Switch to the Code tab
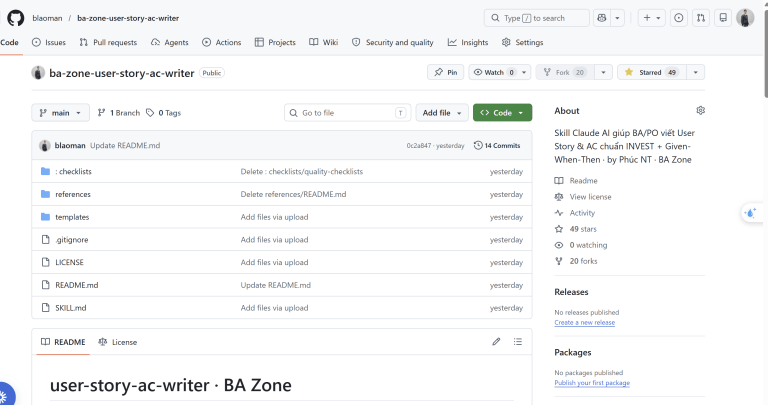768x405 pixels. coord(9,43)
